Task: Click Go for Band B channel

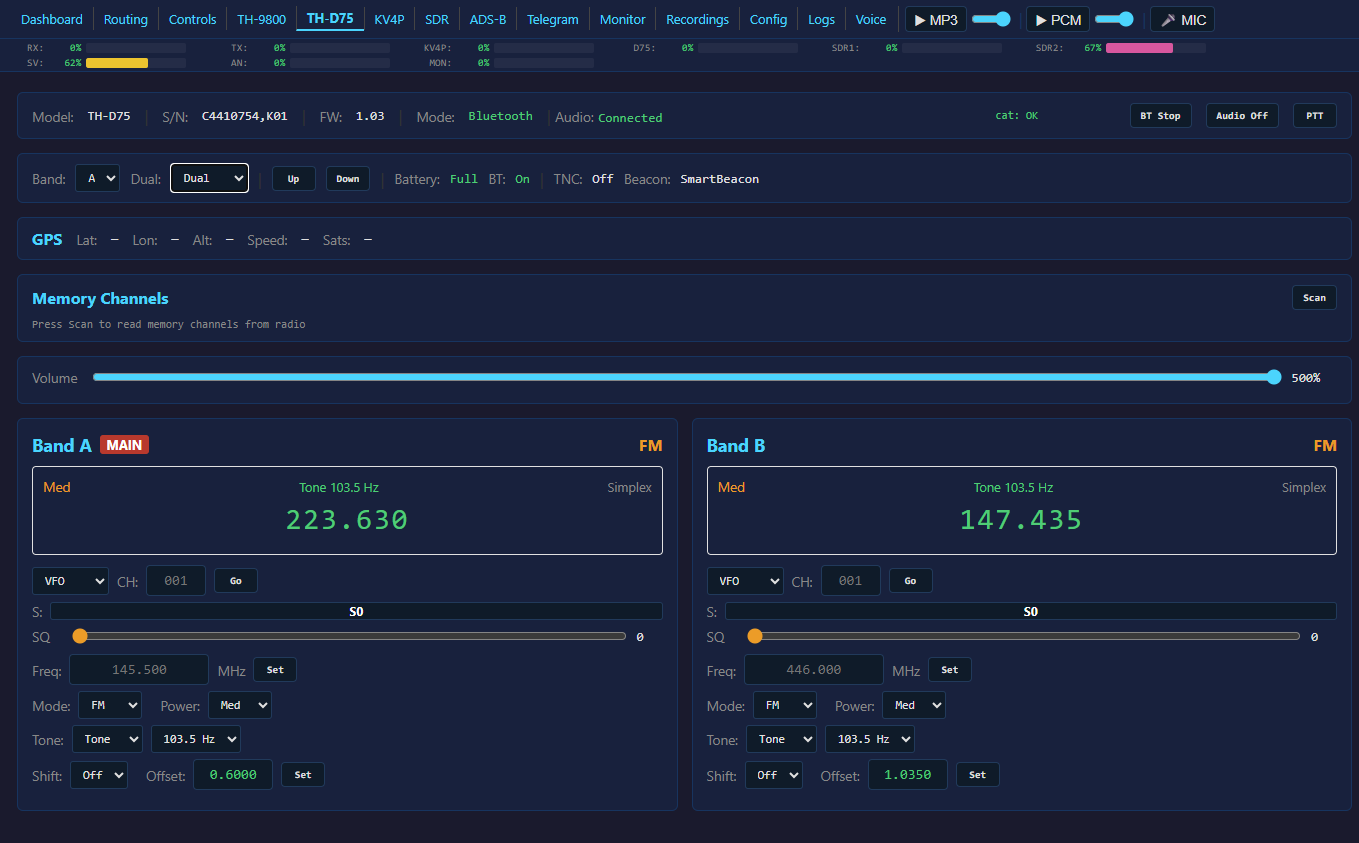Action: 910,581
